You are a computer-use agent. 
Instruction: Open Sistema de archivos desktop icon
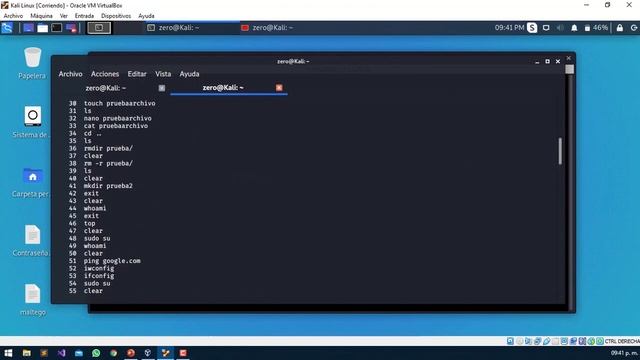coord(32,122)
